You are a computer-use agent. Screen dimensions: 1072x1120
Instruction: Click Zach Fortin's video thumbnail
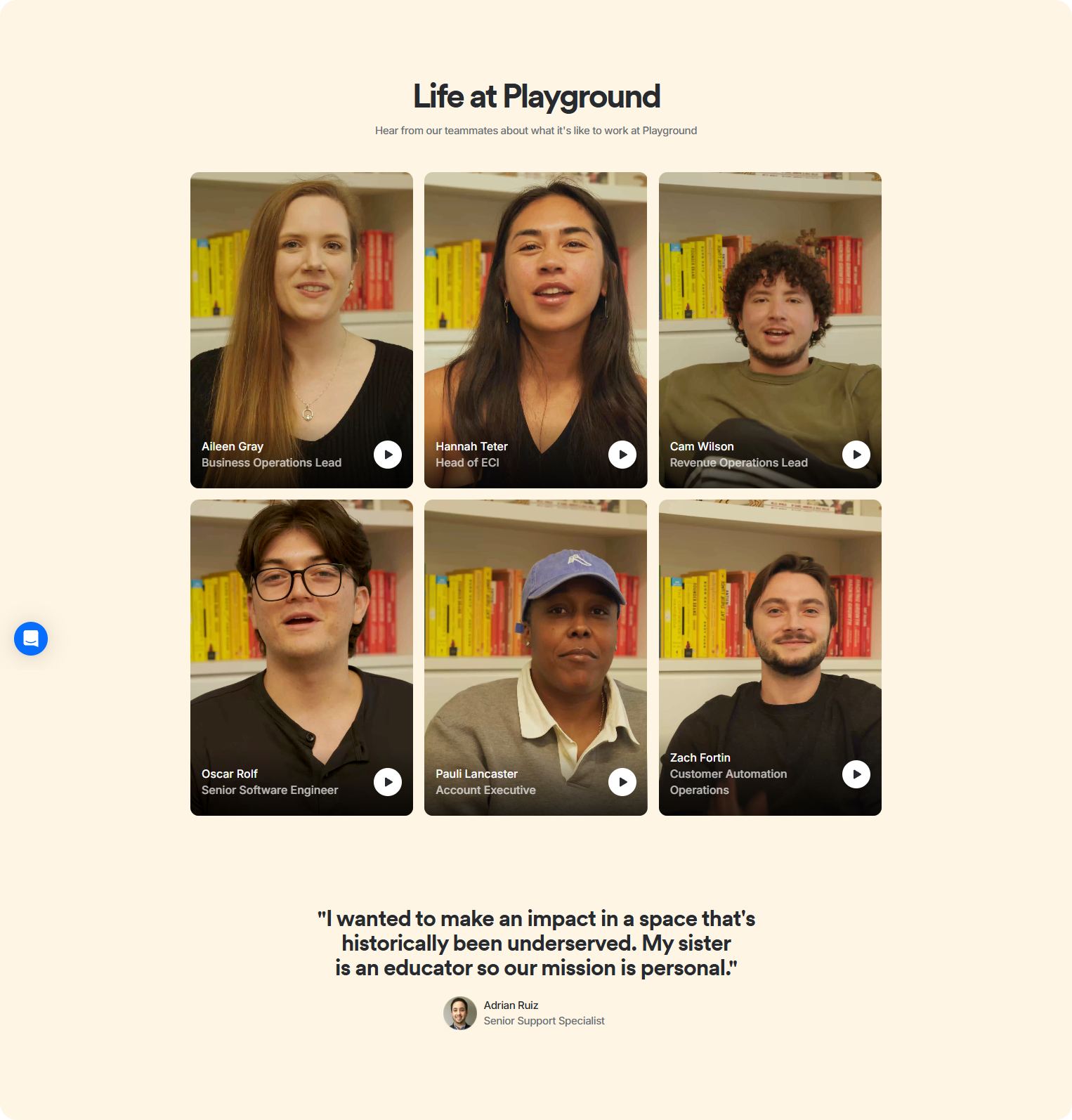pyautogui.click(x=770, y=658)
